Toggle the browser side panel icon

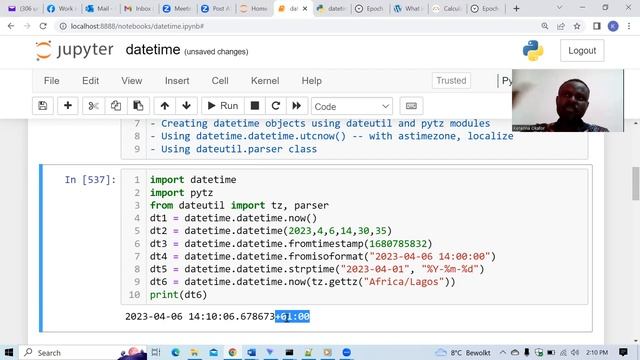pyautogui.click(x=597, y=26)
